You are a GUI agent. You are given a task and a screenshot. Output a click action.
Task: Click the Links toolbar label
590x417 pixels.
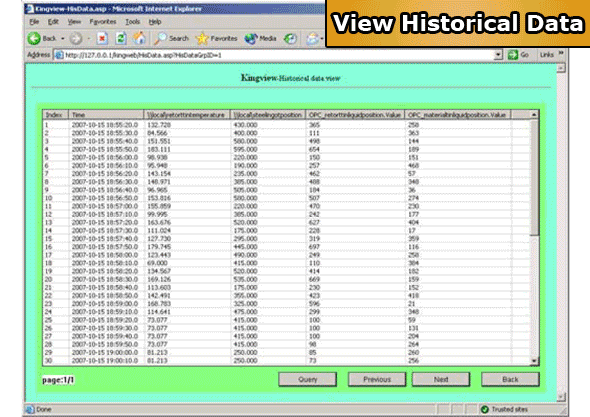click(x=546, y=55)
